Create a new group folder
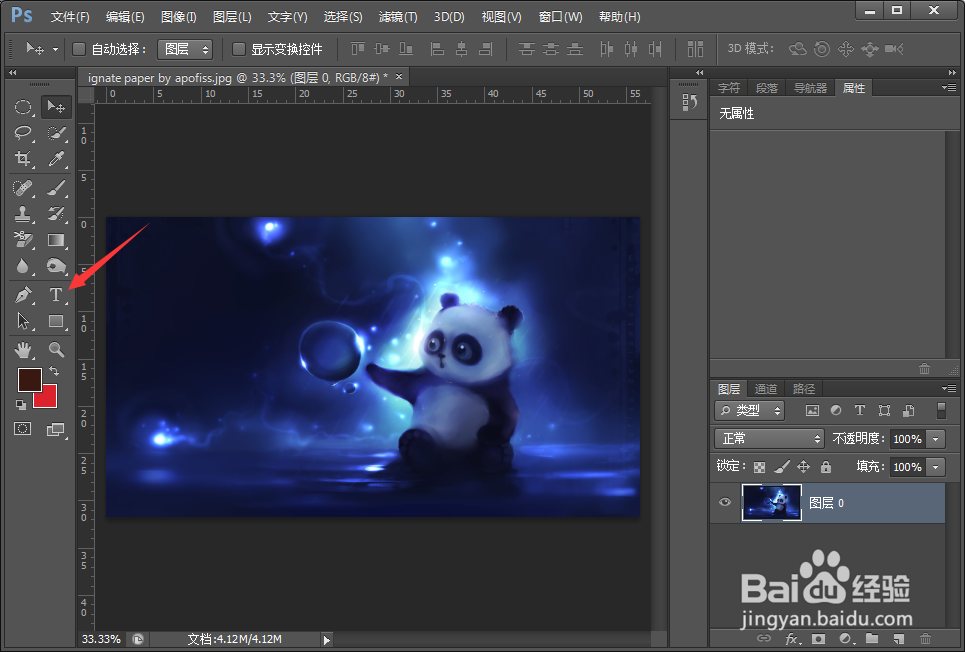Screen dimensions: 965x652 pos(872,638)
